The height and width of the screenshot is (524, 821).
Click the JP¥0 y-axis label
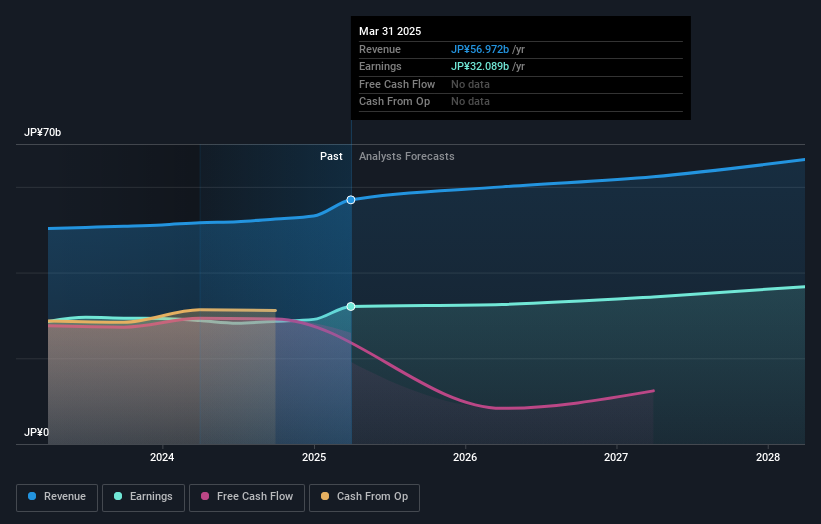36,432
